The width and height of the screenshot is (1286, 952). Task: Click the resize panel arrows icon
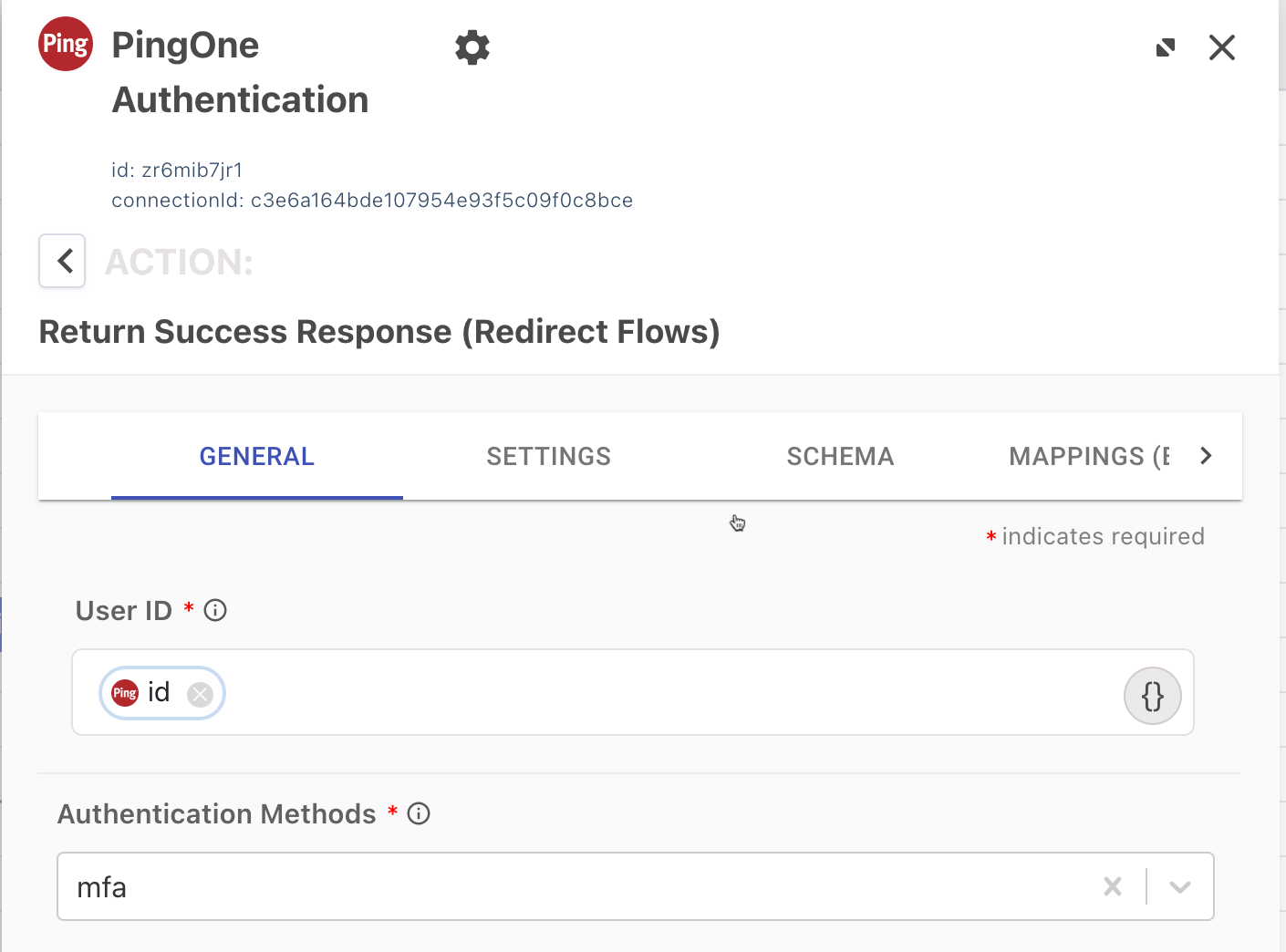pos(1166,47)
